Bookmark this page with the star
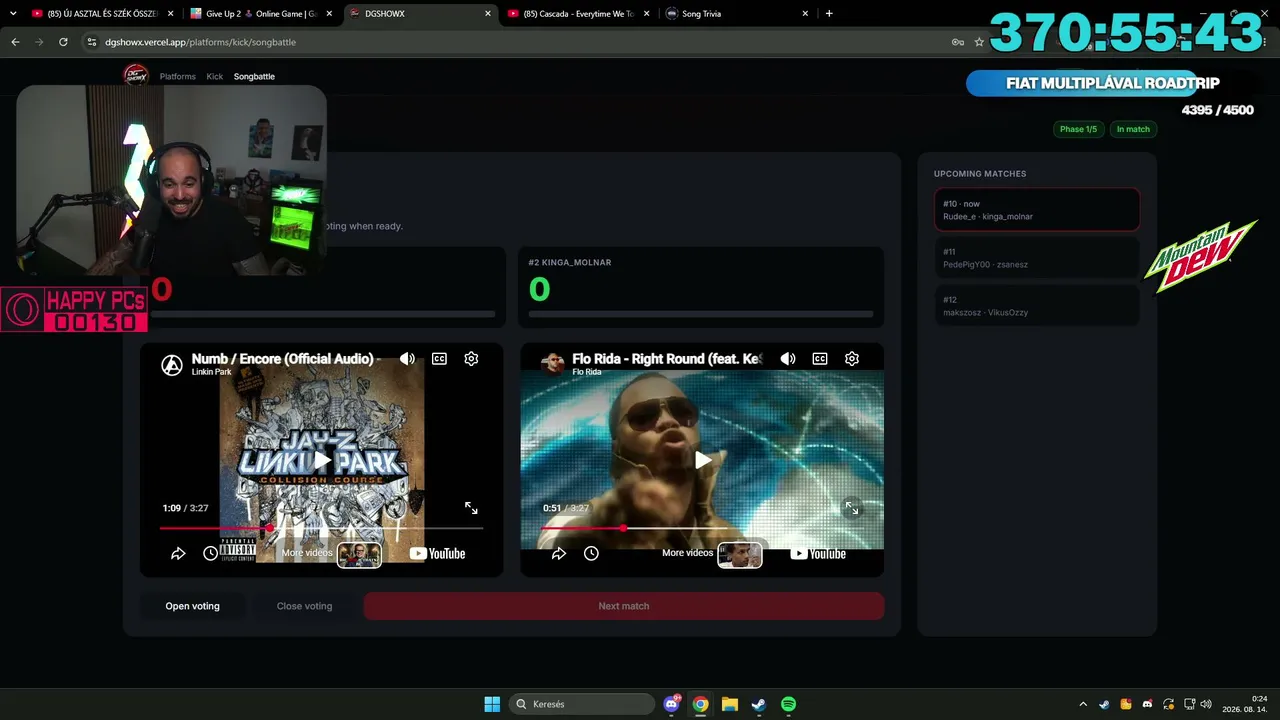1280x720 pixels. (x=979, y=42)
